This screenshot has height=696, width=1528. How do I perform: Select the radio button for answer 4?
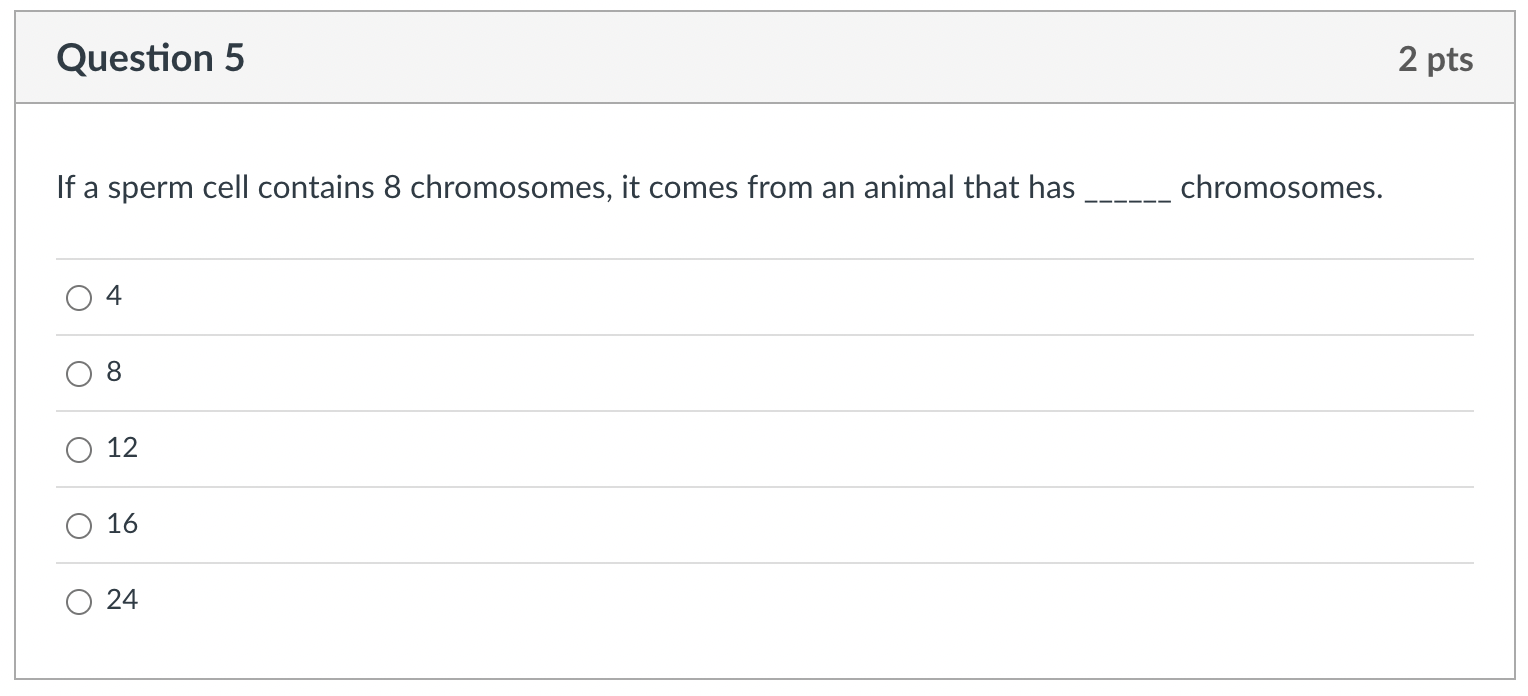(x=78, y=297)
